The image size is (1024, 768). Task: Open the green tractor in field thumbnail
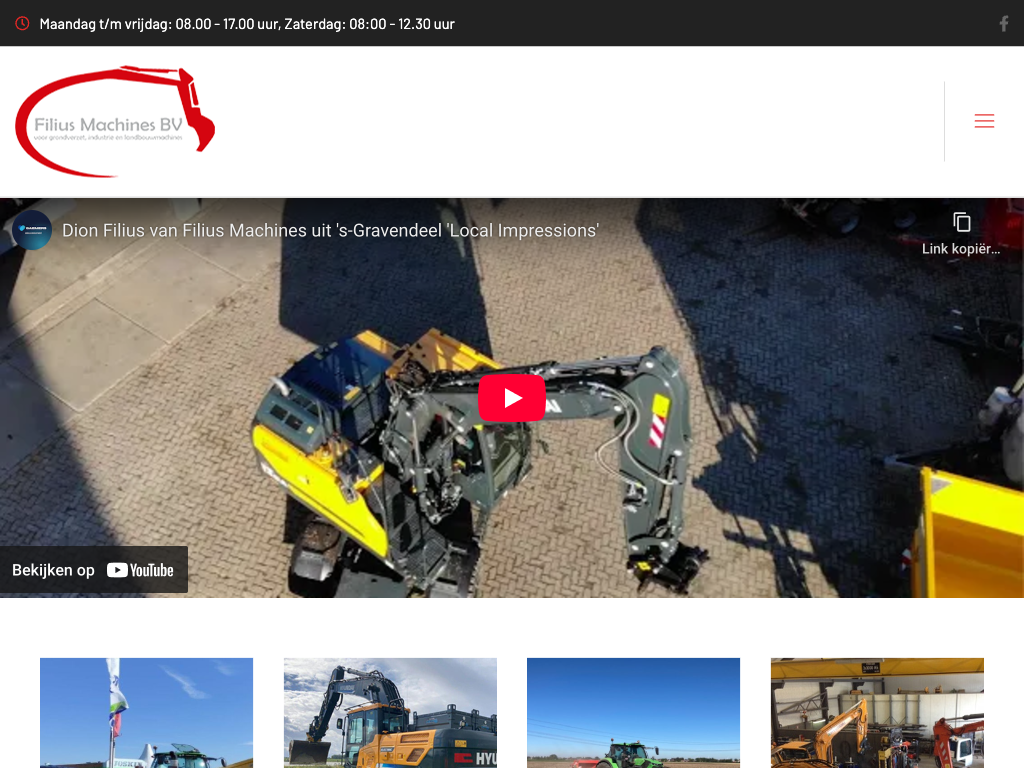pyautogui.click(x=633, y=712)
